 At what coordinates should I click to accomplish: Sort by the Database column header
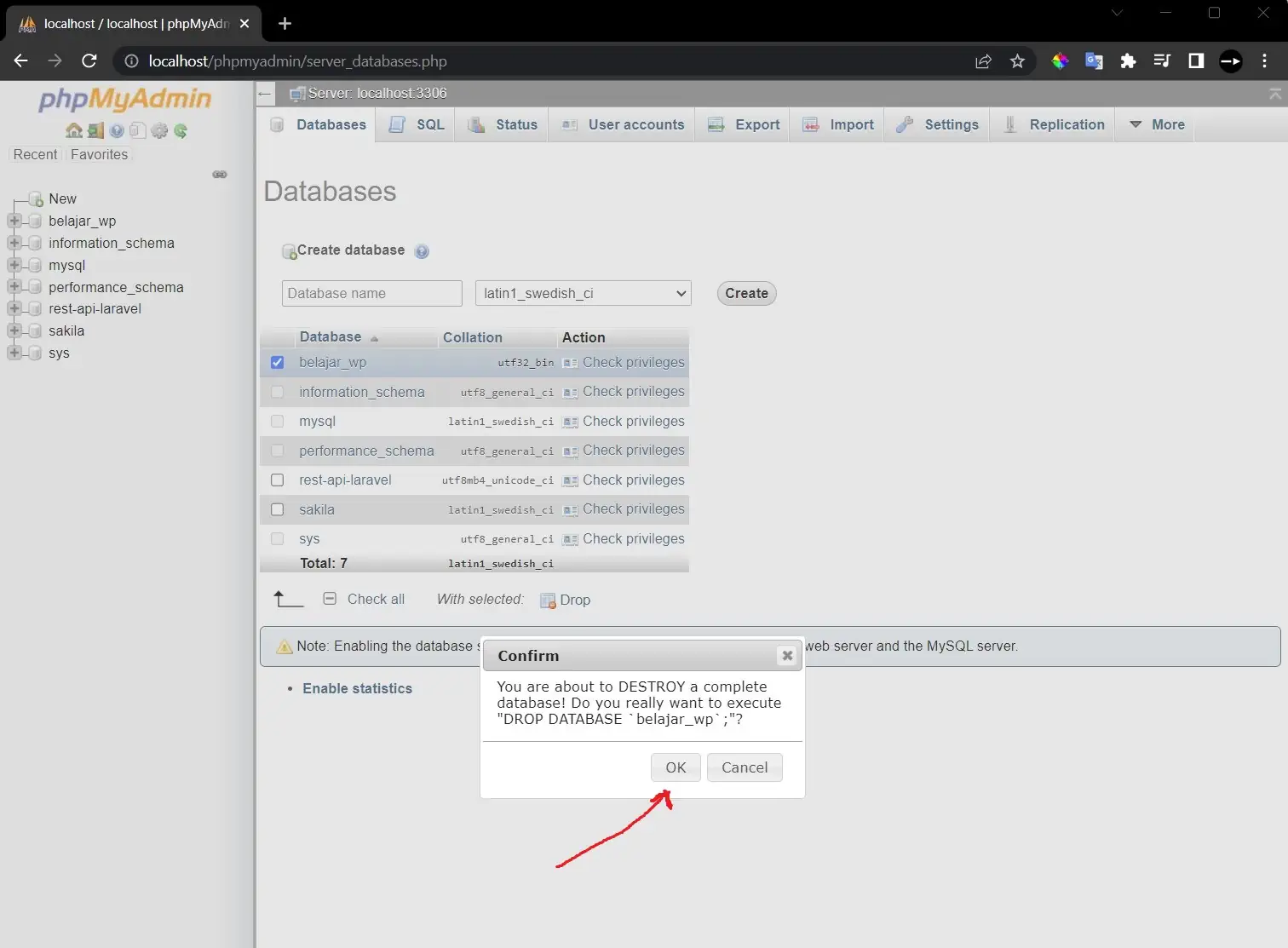tap(331, 337)
